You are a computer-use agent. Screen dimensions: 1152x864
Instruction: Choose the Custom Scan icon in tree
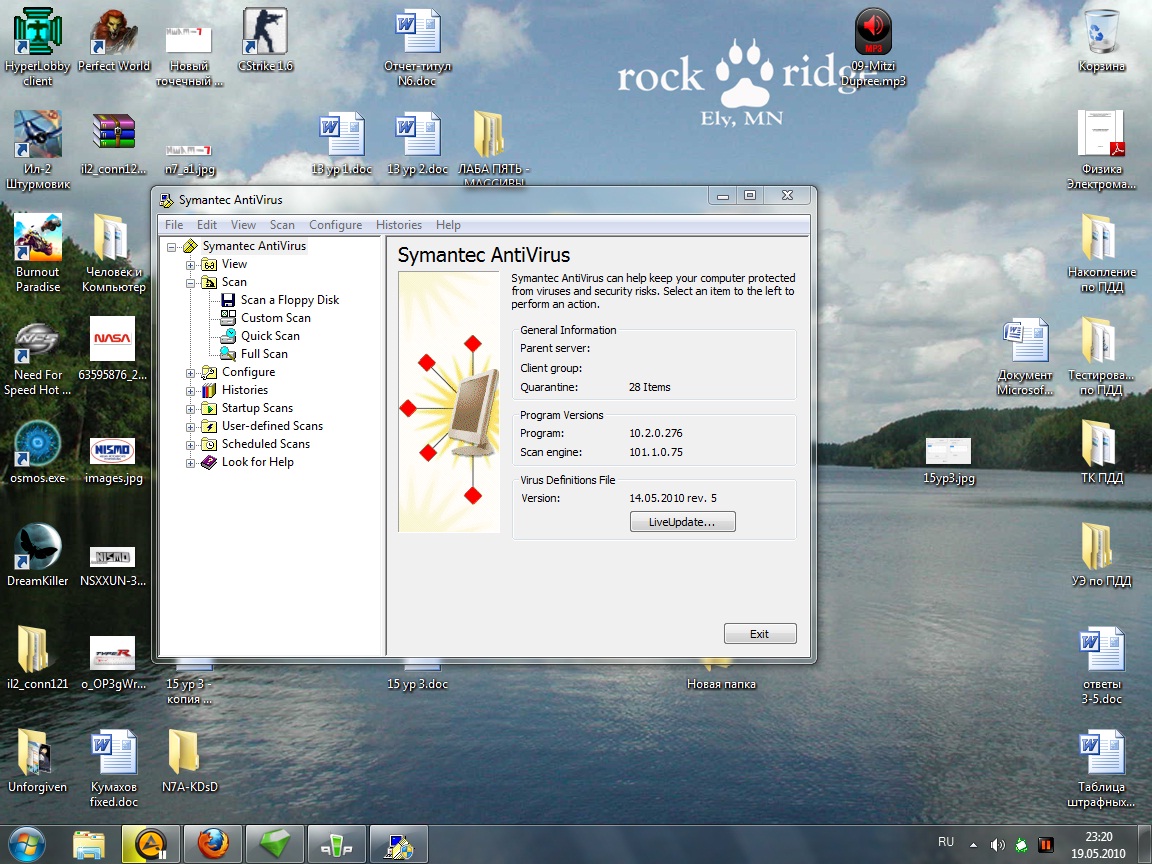(x=228, y=317)
